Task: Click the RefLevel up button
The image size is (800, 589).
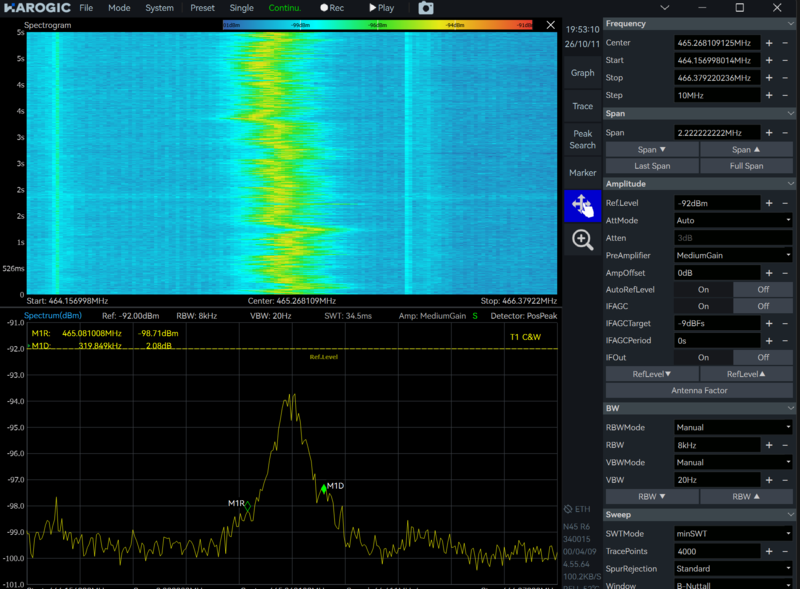Action: click(x=746, y=375)
